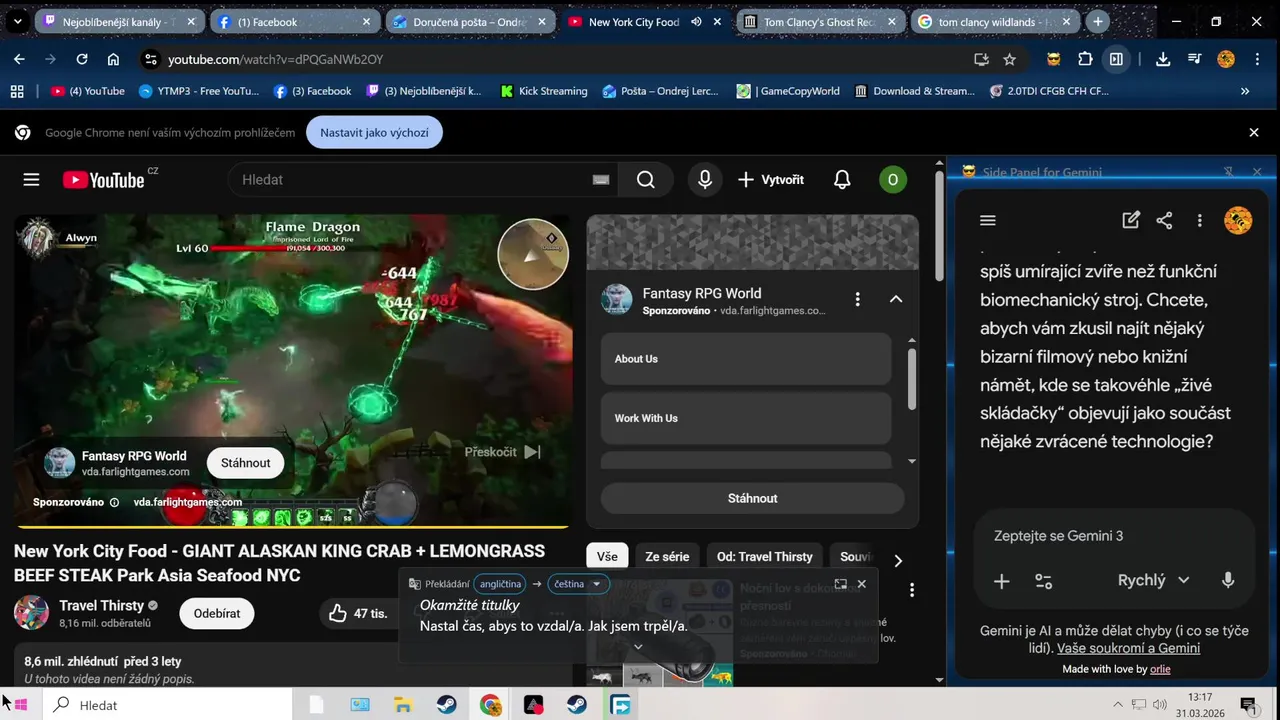Viewport: 1280px width, 720px height.
Task: Switch to Tom Clancy's Ghost Recon tab
Action: [x=820, y=21]
